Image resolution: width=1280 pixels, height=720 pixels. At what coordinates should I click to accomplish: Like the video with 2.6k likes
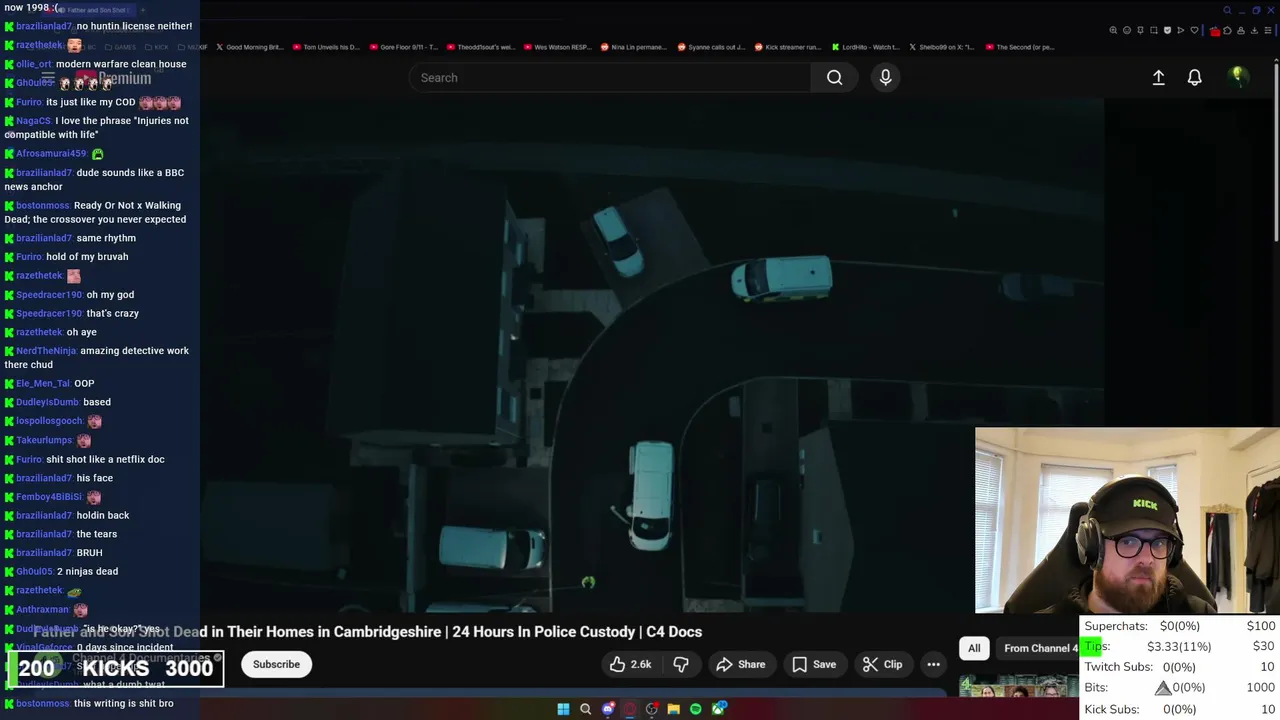pos(630,664)
